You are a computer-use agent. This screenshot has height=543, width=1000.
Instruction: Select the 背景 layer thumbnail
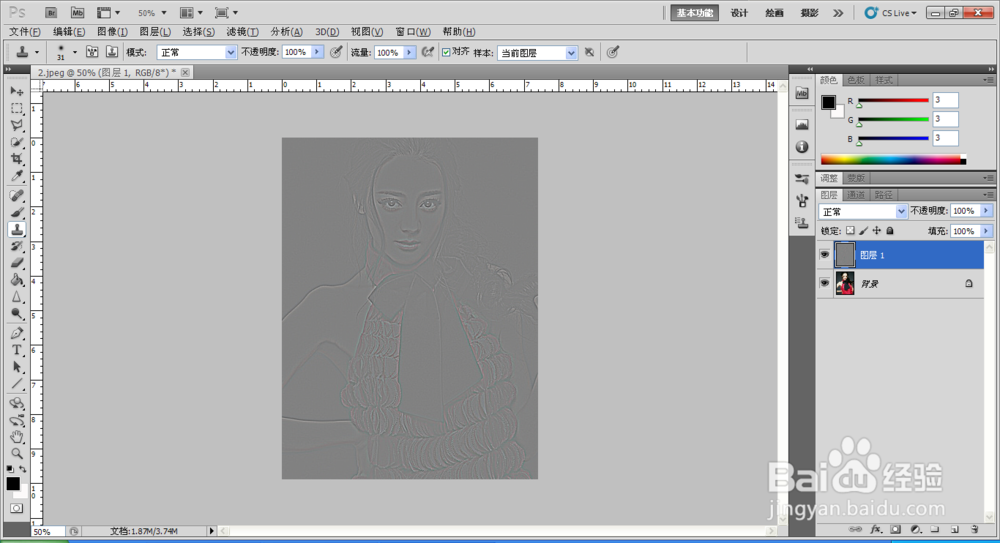tap(845, 283)
